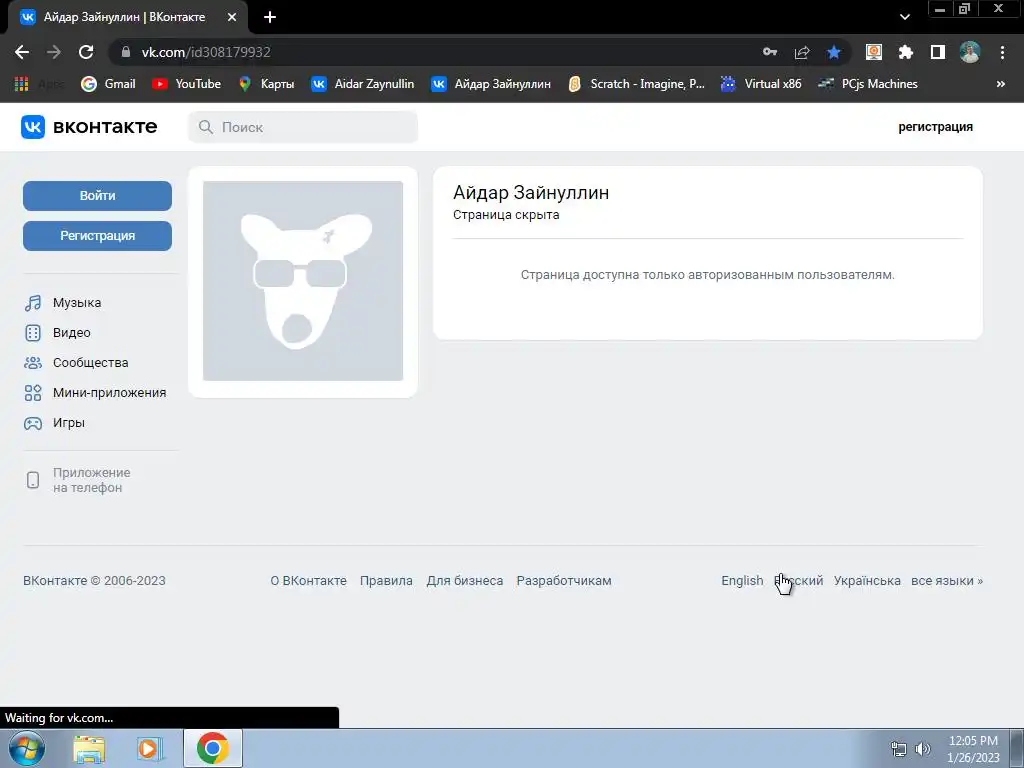Click the extension icon beside the bookmark star
This screenshot has height=768, width=1024.
(x=874, y=52)
